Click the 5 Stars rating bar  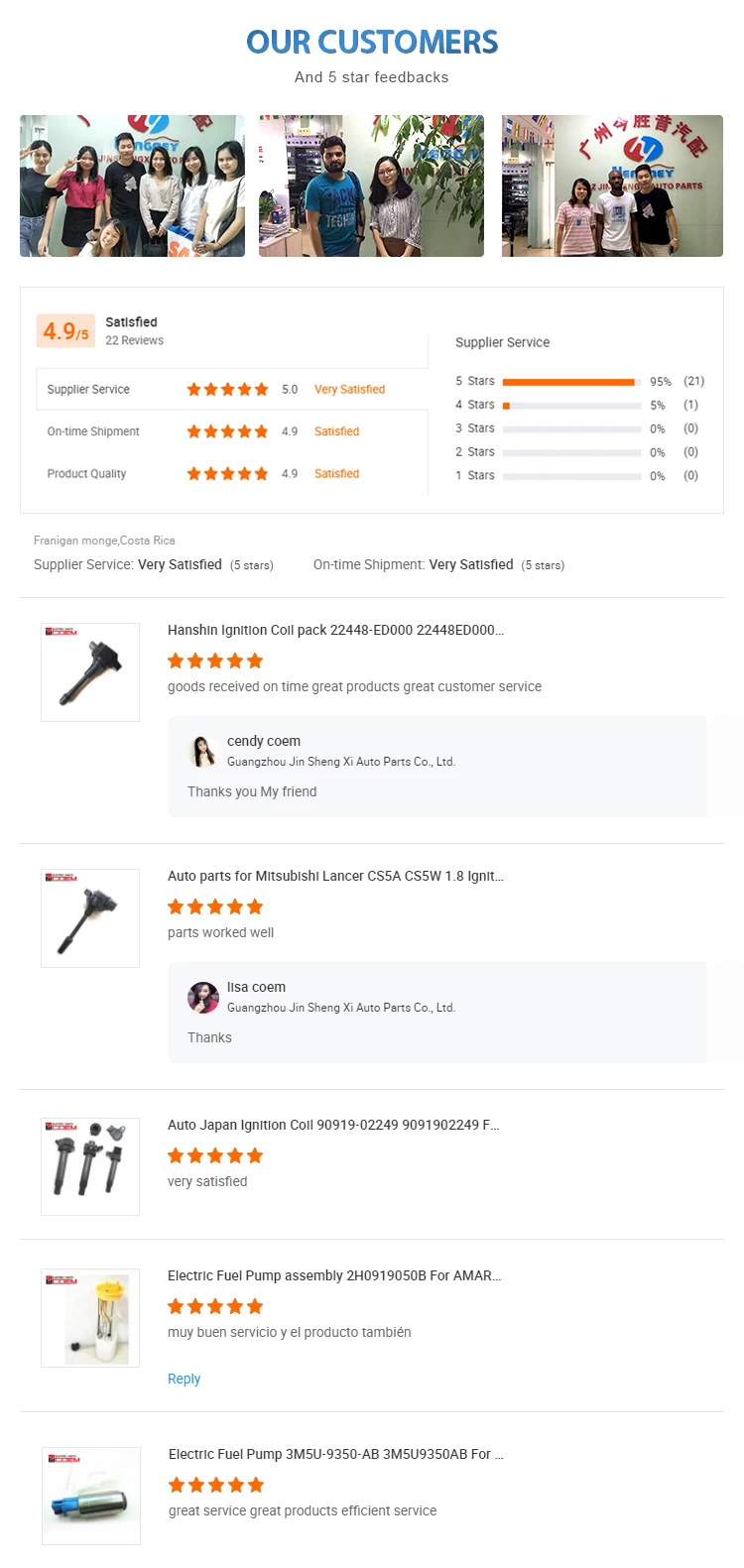pos(570,382)
